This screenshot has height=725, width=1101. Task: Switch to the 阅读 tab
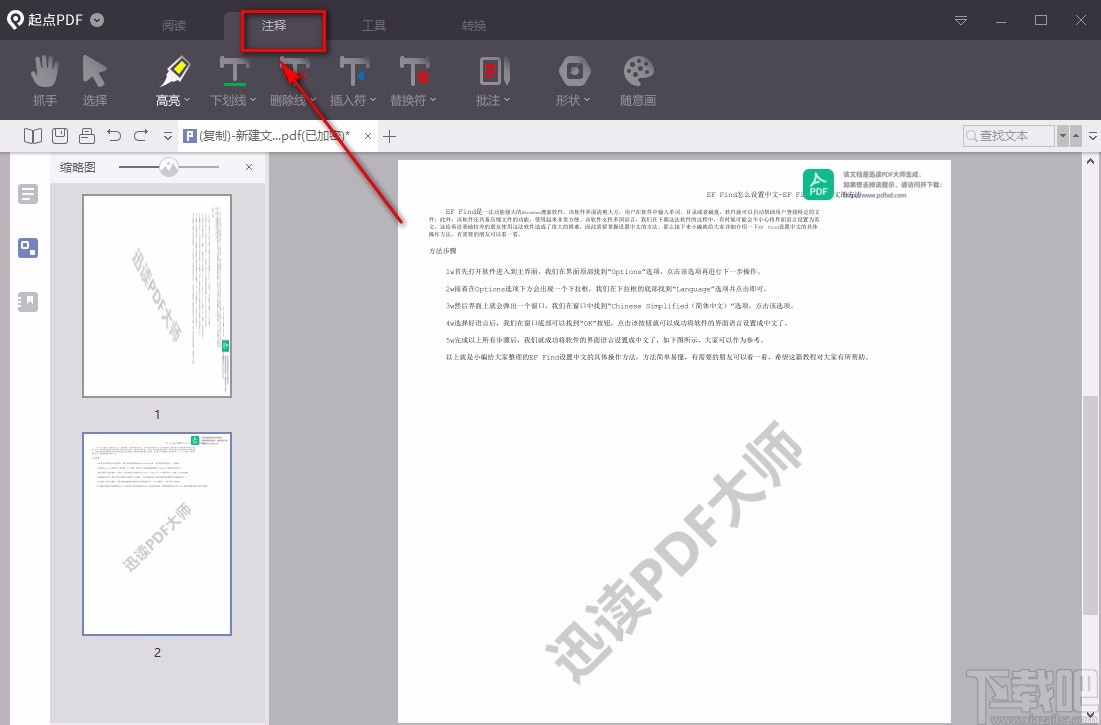[x=174, y=26]
